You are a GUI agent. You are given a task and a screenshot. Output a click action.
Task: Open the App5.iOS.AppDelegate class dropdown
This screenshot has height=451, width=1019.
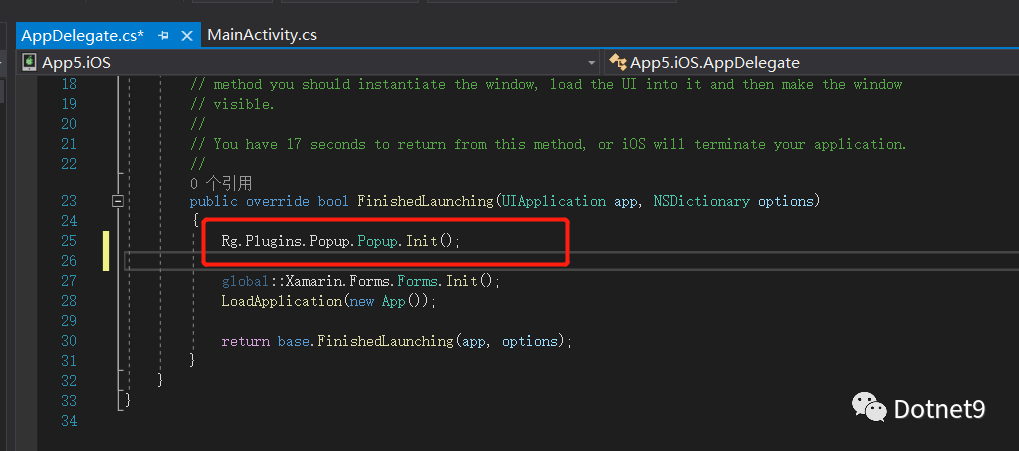coord(812,62)
